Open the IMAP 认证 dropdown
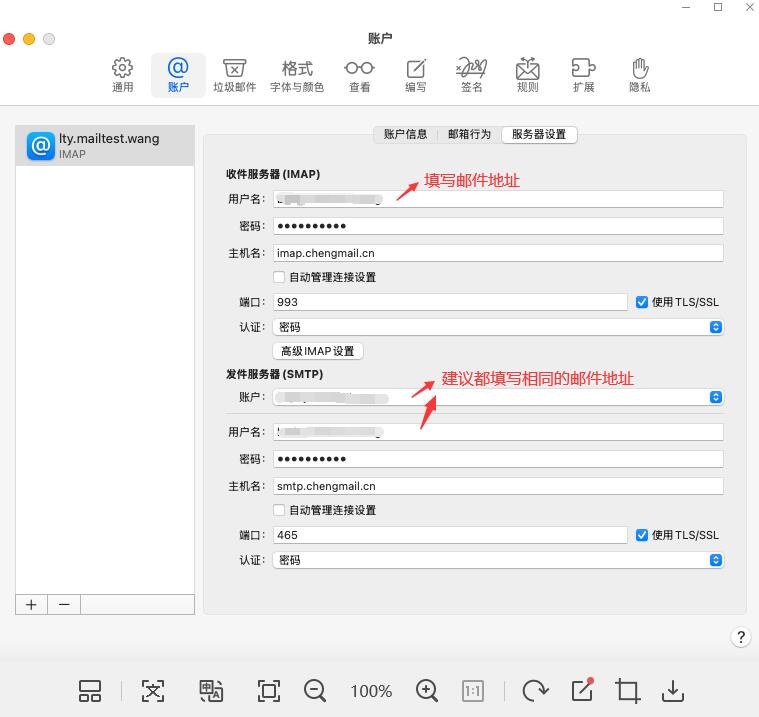The width and height of the screenshot is (759, 717). click(x=498, y=327)
